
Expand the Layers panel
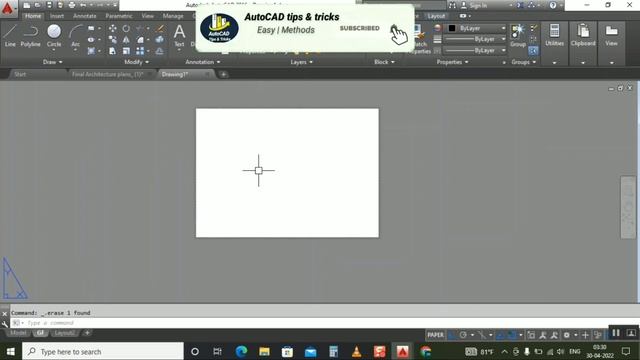click(302, 62)
